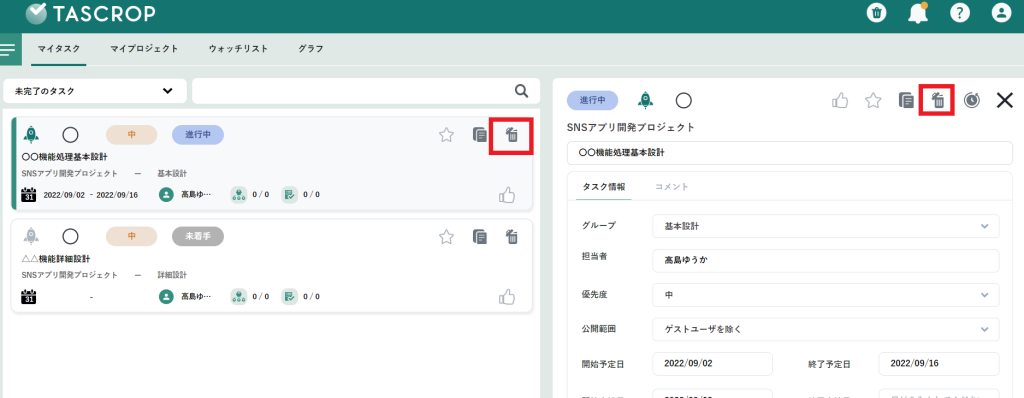Screen dimensions: 1024x398
Task: Switch to グラフ tab
Action: [x=311, y=49]
